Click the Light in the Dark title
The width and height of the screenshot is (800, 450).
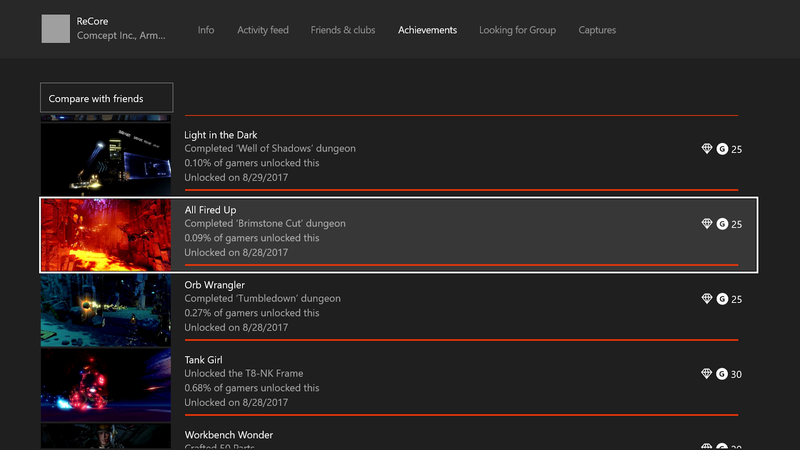pos(220,135)
